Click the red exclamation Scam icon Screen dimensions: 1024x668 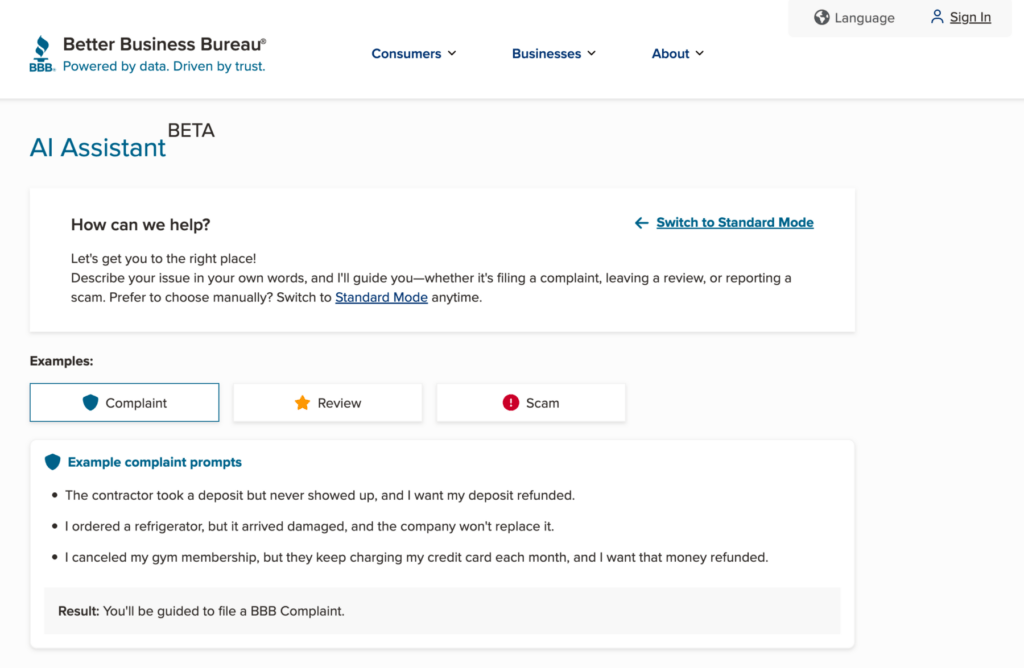tap(511, 403)
